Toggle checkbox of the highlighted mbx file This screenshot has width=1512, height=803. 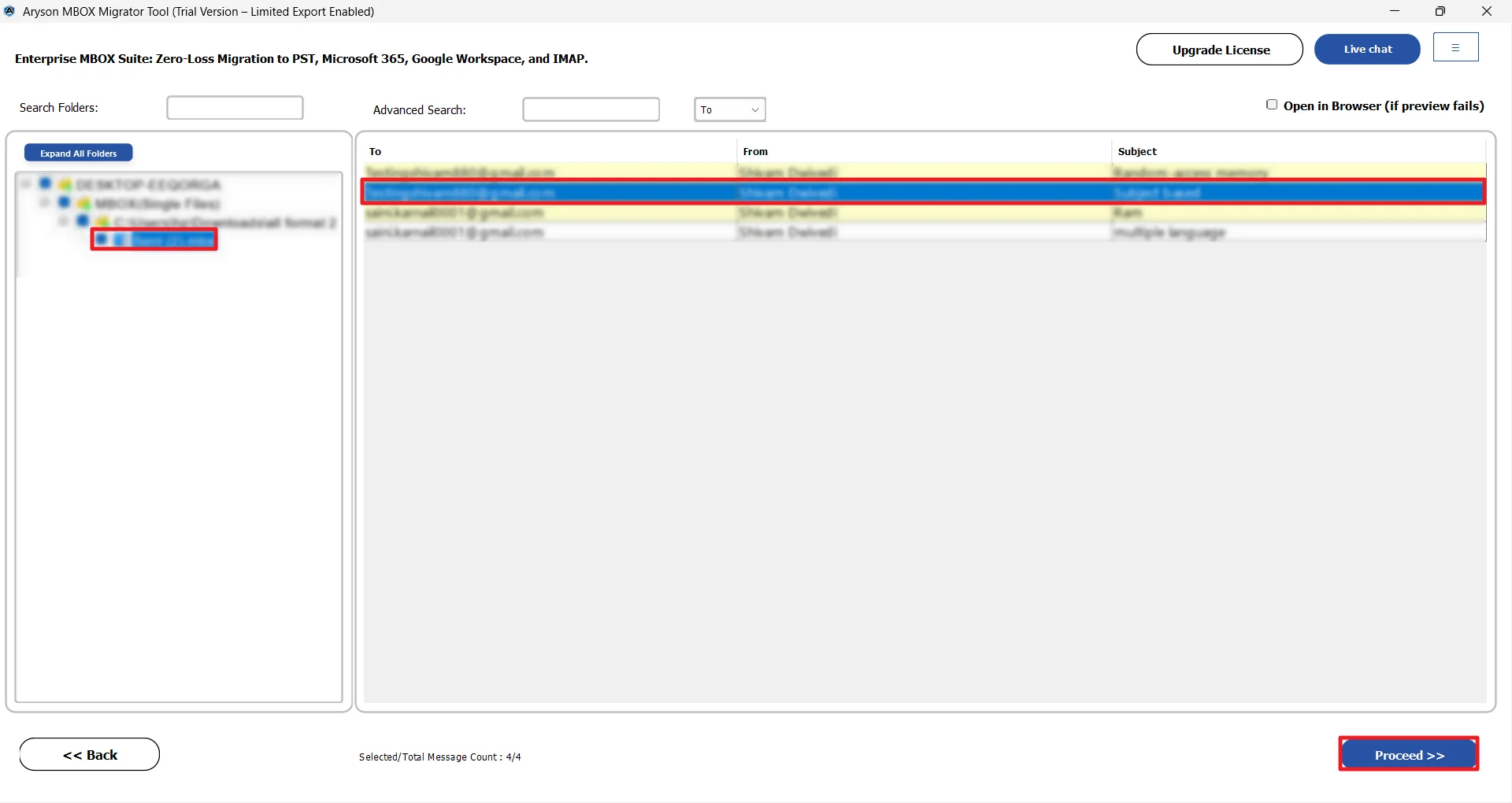click(102, 239)
